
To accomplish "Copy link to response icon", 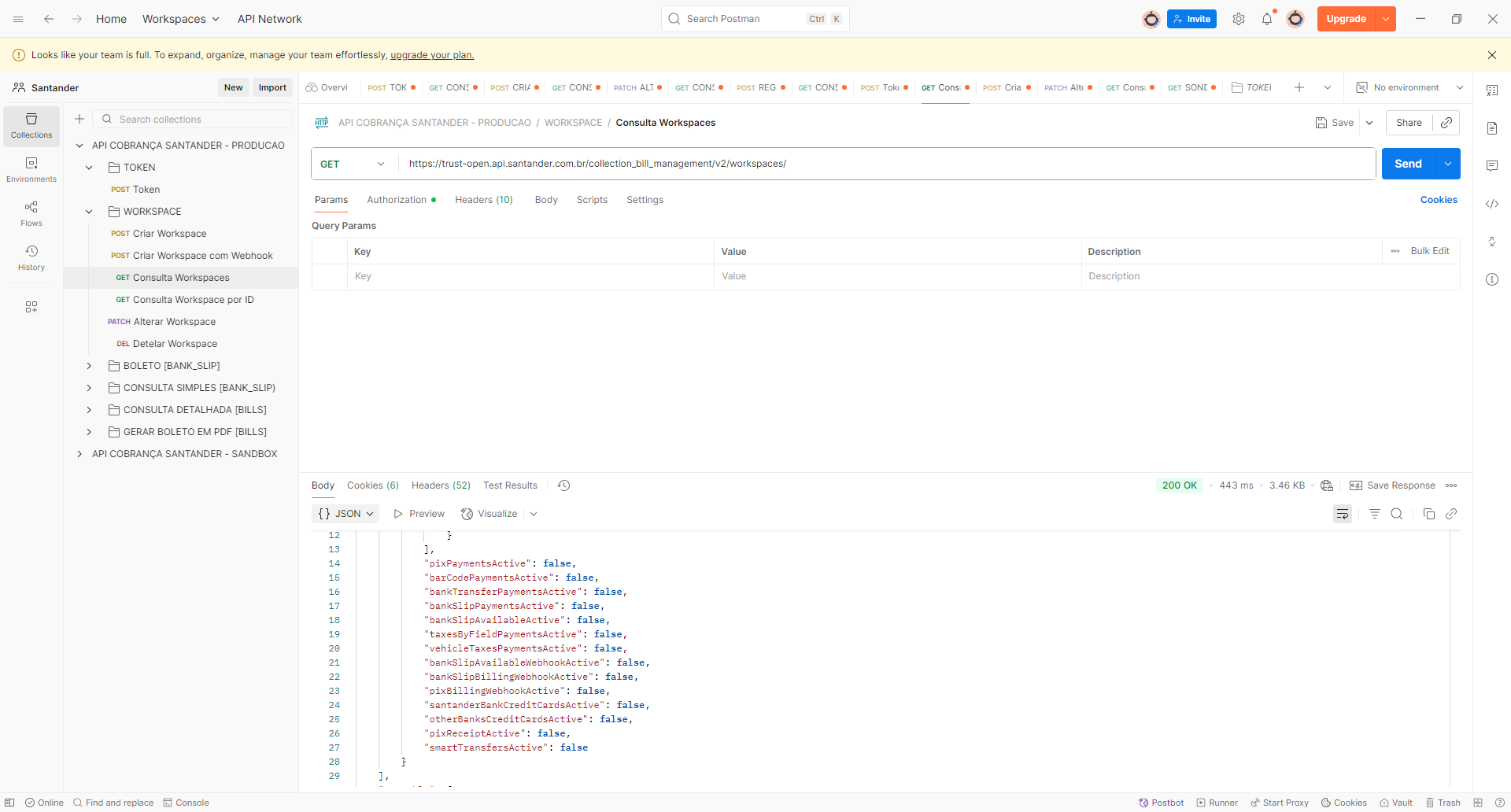I will 1451,514.
